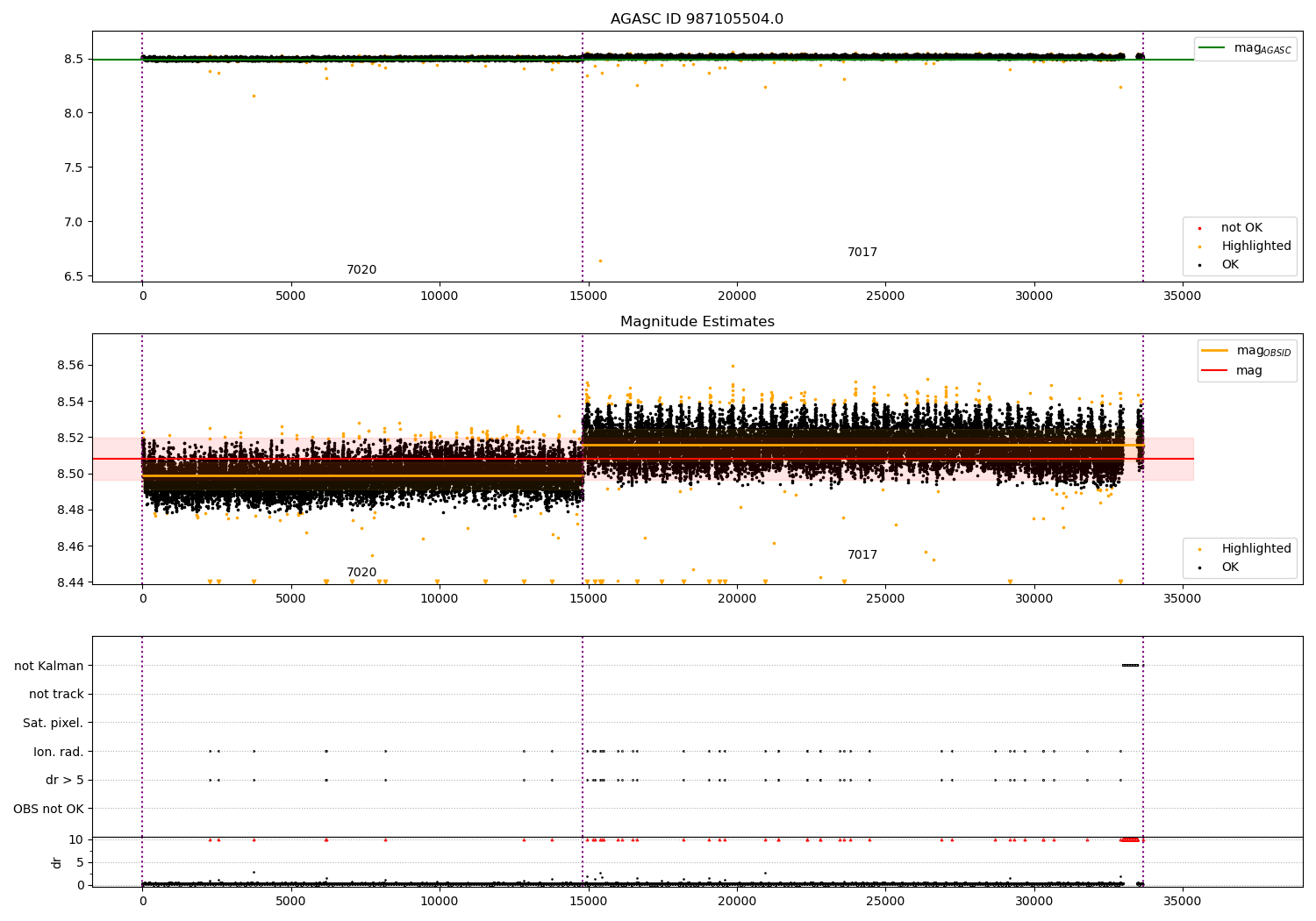Click the '8.44' y-axis tick label
The width and height of the screenshot is (1316, 921).
tap(70, 582)
